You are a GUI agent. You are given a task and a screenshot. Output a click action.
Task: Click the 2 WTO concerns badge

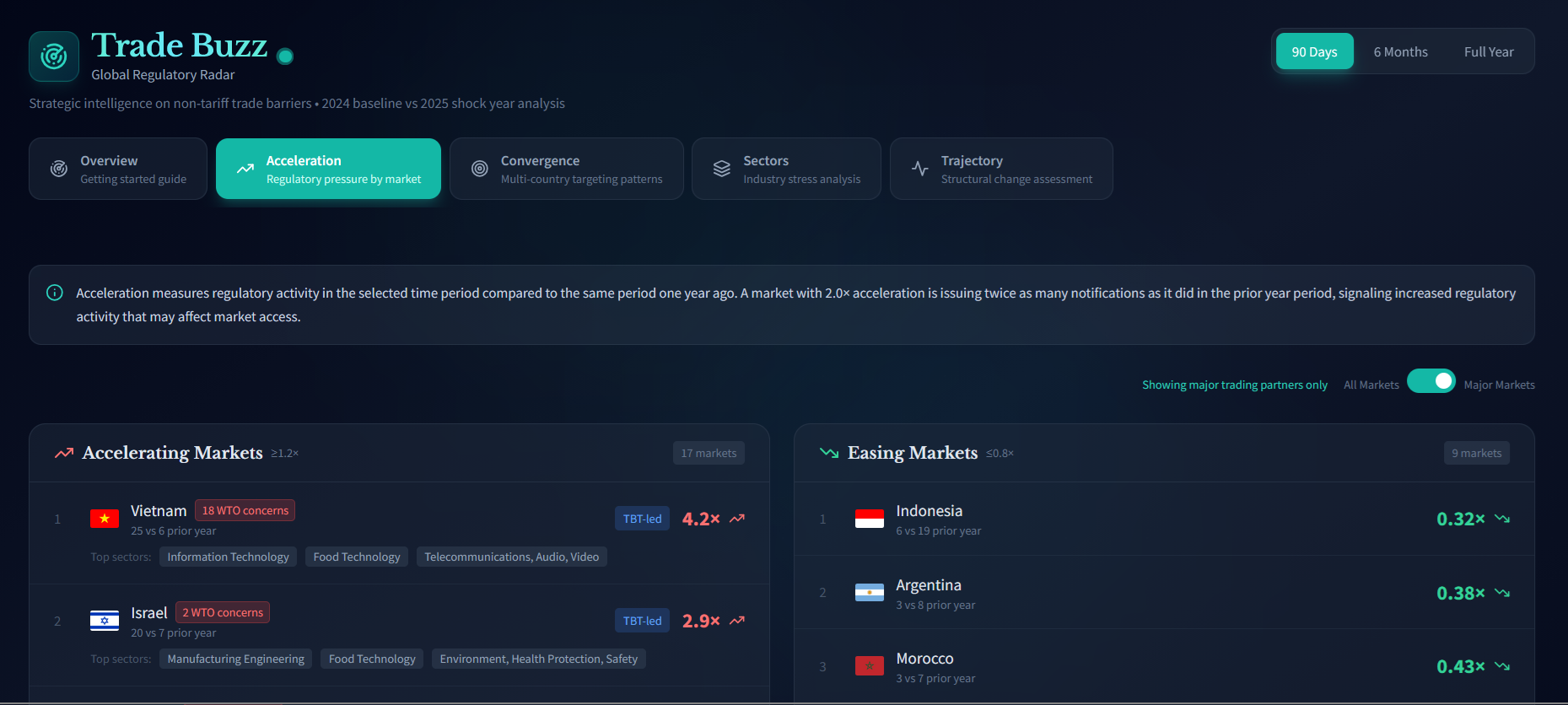point(223,612)
